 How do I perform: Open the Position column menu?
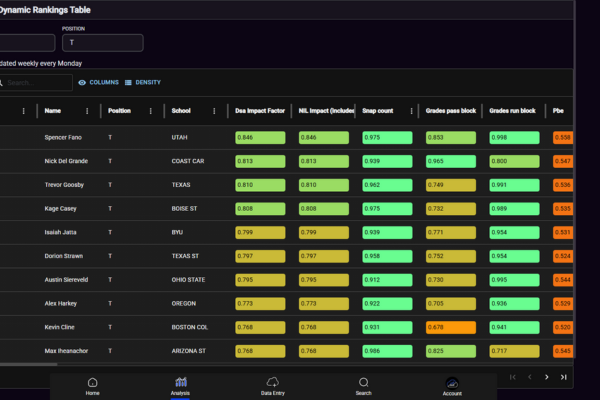click(151, 111)
